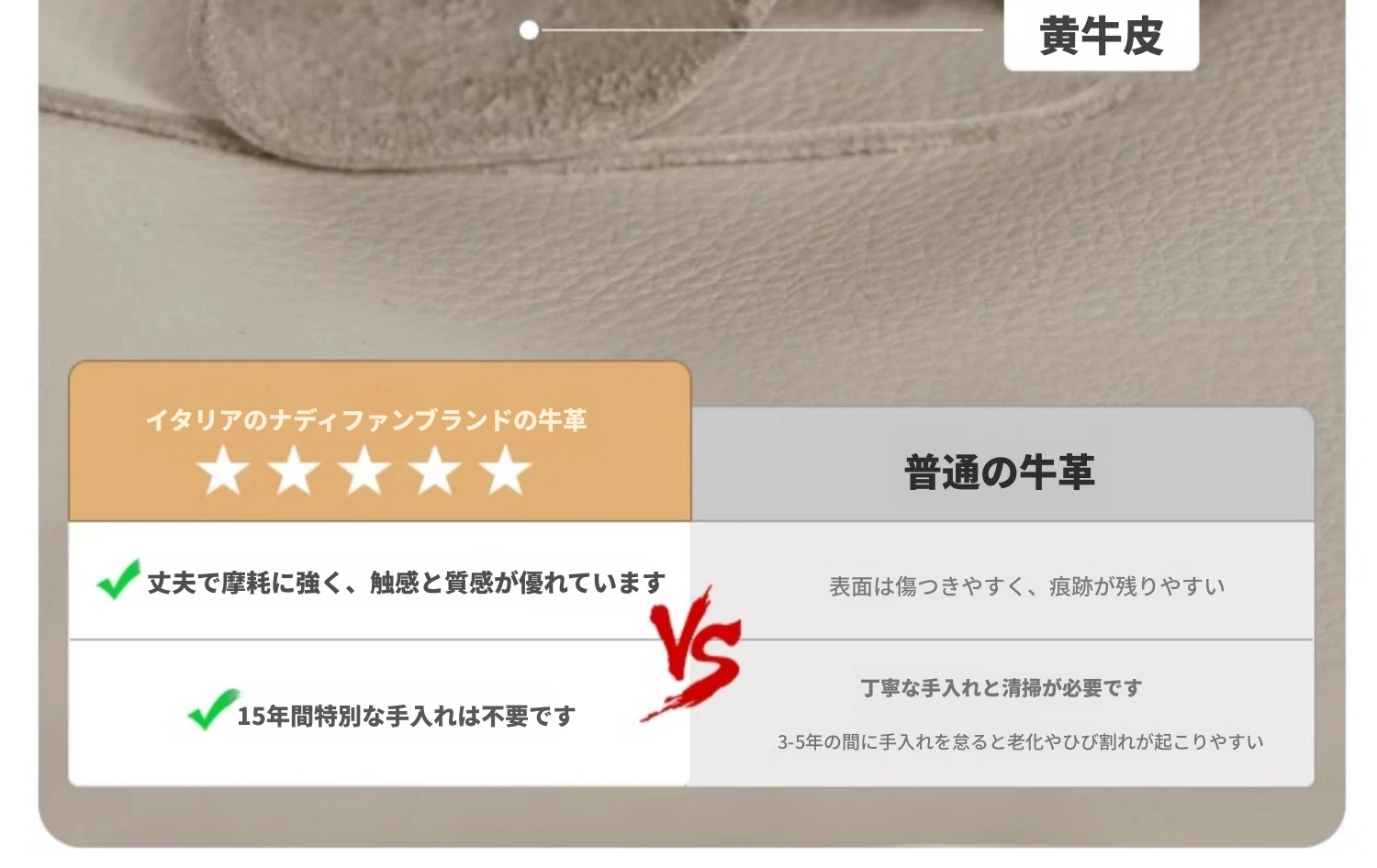Select the 普通の牛革 gray header
This screenshot has height=868, width=1377.
coord(1002,465)
